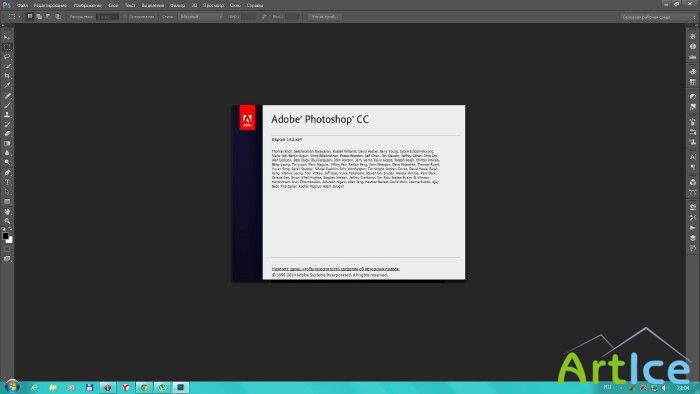Select the Crop tool
Image resolution: width=700 pixels, height=394 pixels.
[7, 76]
